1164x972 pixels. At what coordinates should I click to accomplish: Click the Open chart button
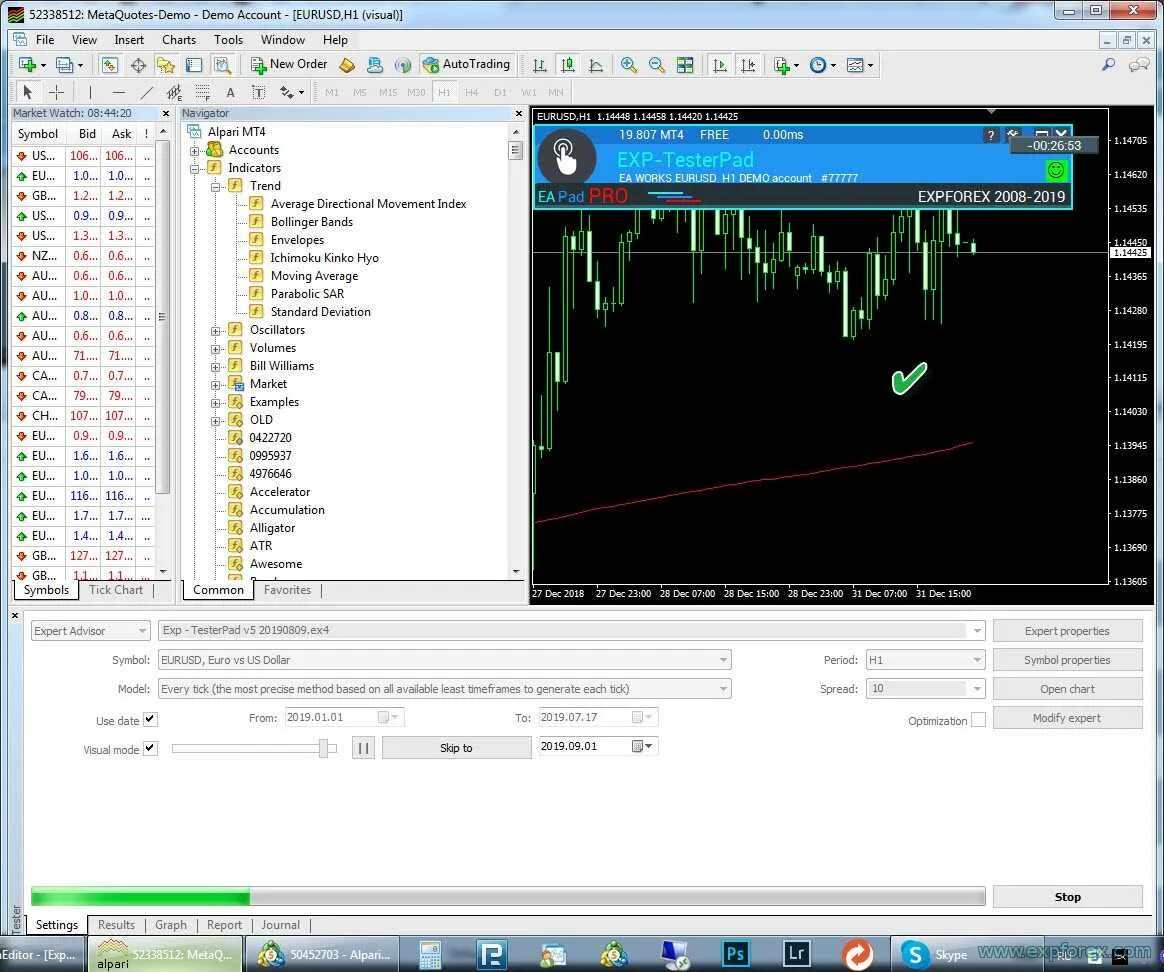[x=1067, y=688]
